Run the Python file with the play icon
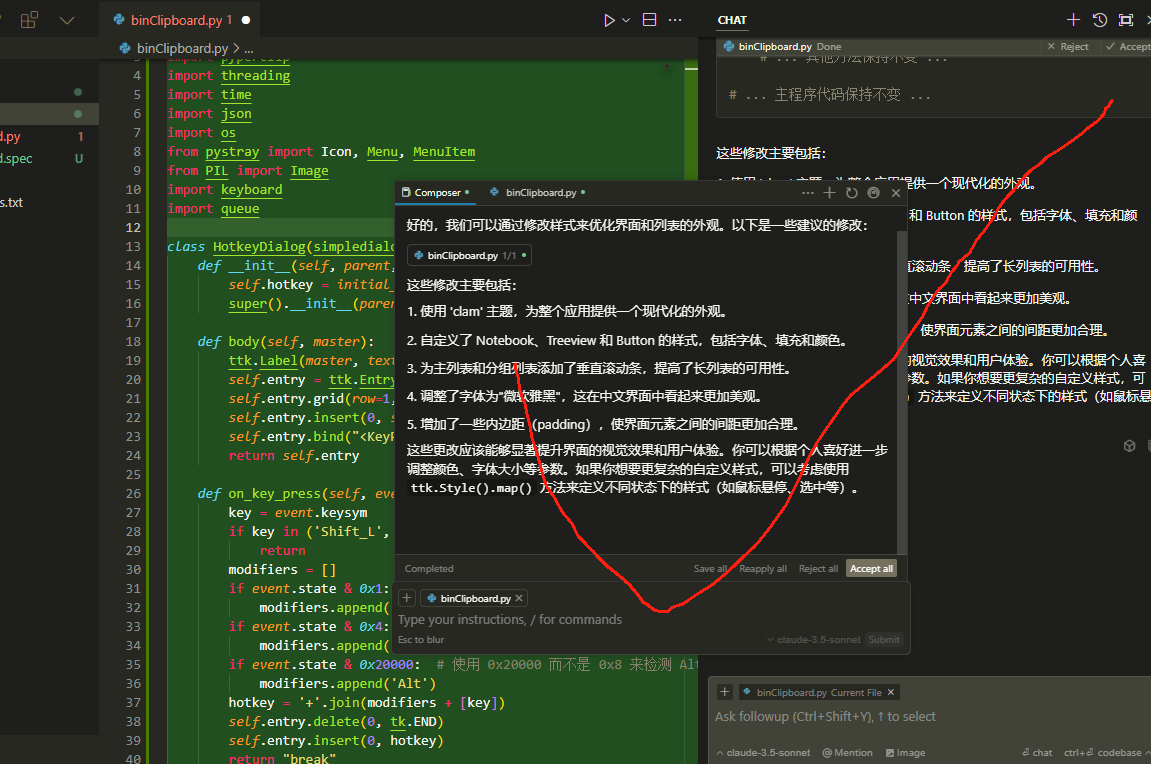This screenshot has height=764, width=1151. (x=609, y=21)
